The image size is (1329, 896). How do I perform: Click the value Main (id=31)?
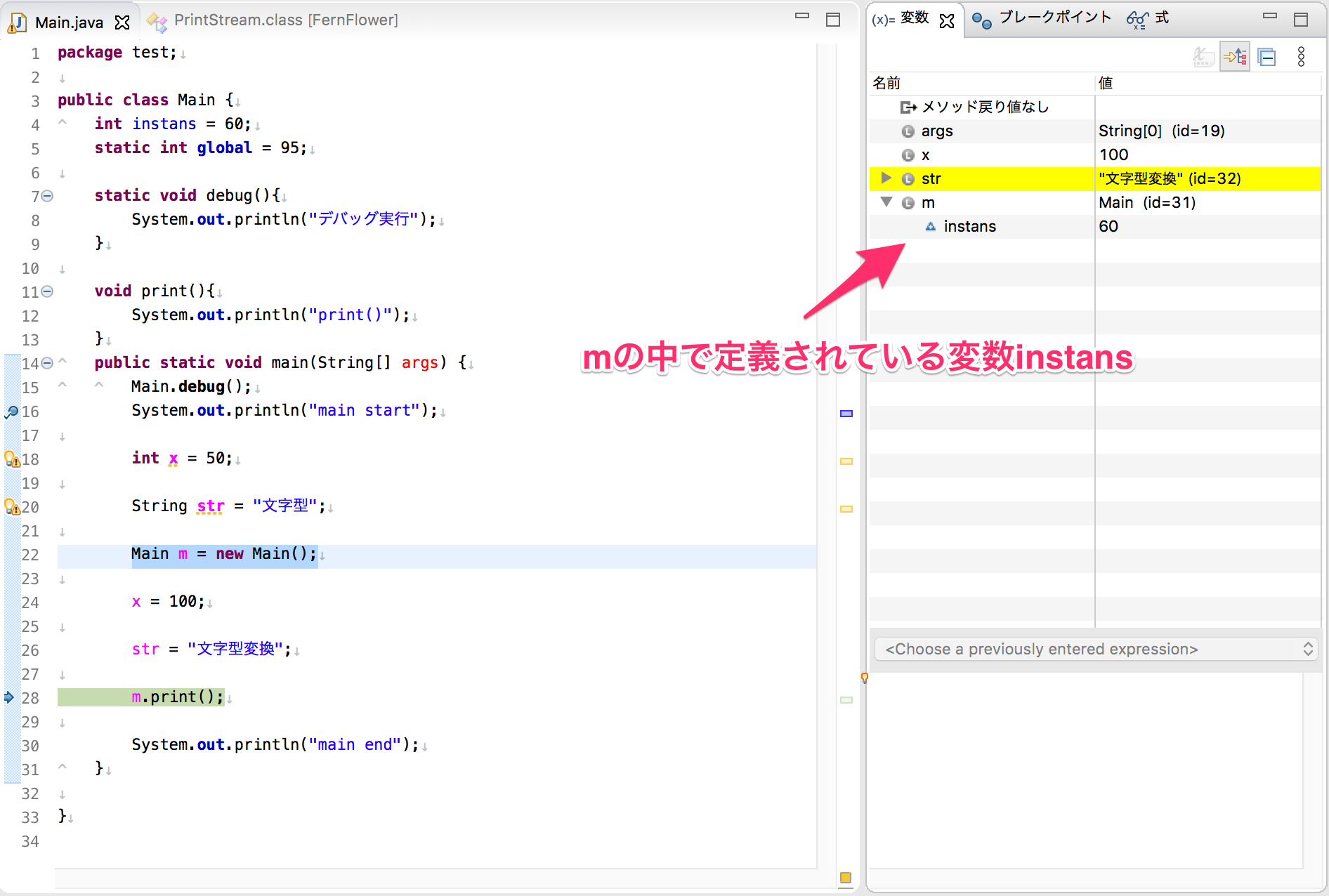[x=1147, y=203]
